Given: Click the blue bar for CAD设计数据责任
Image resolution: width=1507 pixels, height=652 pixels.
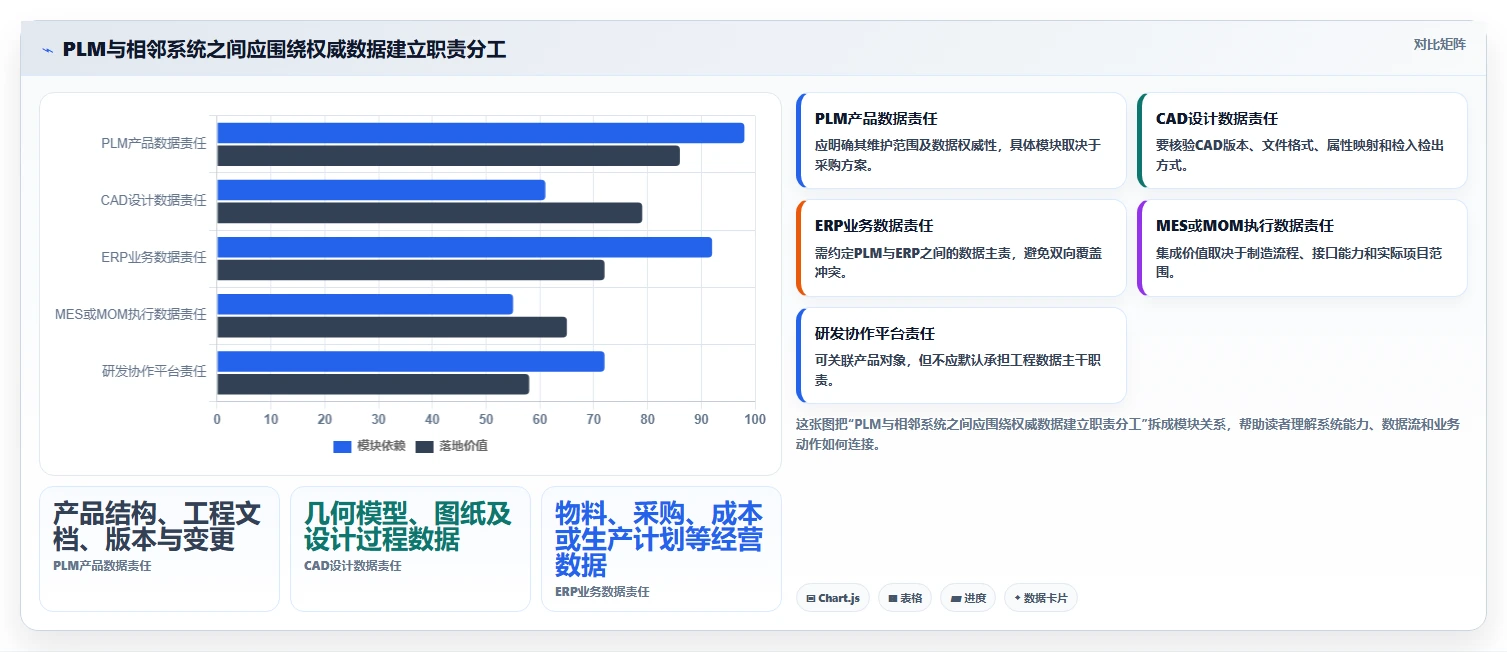Looking at the screenshot, I should (381, 190).
